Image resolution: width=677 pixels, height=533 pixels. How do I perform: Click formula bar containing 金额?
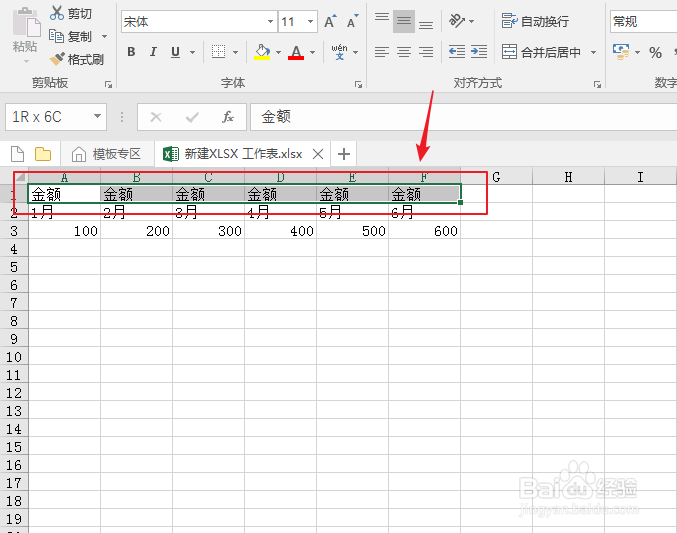coord(464,117)
